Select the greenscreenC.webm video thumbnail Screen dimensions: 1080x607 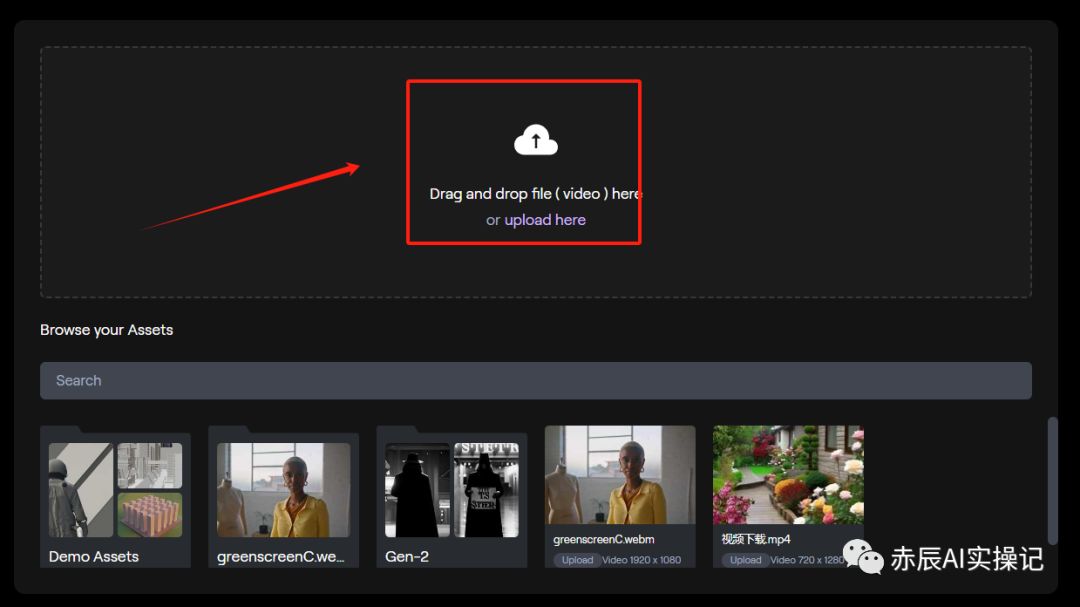coord(620,475)
